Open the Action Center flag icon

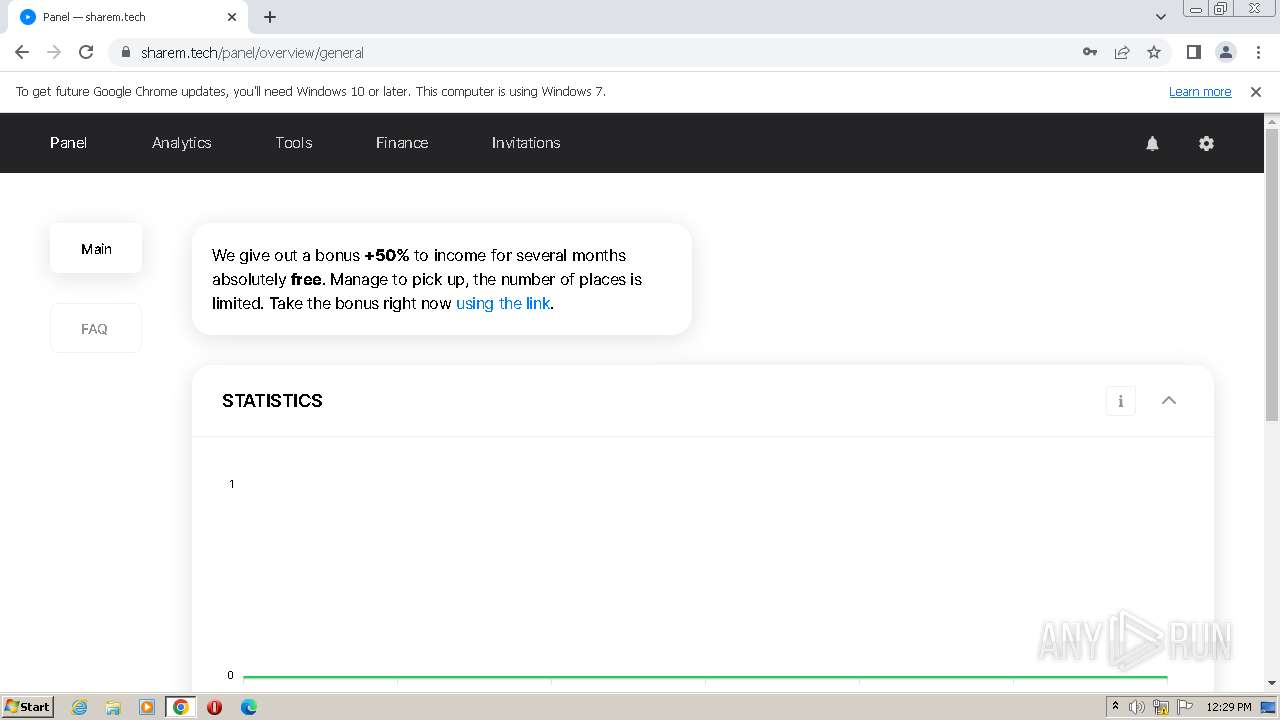(x=1186, y=707)
